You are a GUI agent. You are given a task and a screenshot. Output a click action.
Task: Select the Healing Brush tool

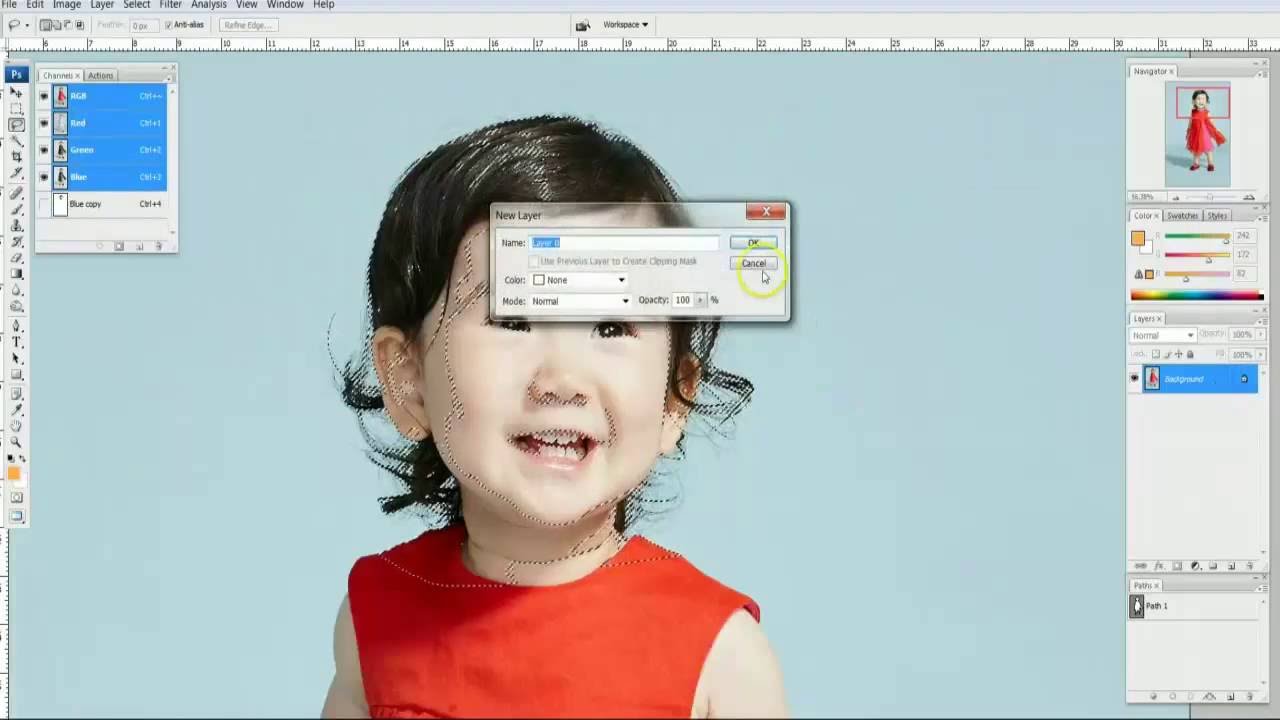[17, 194]
